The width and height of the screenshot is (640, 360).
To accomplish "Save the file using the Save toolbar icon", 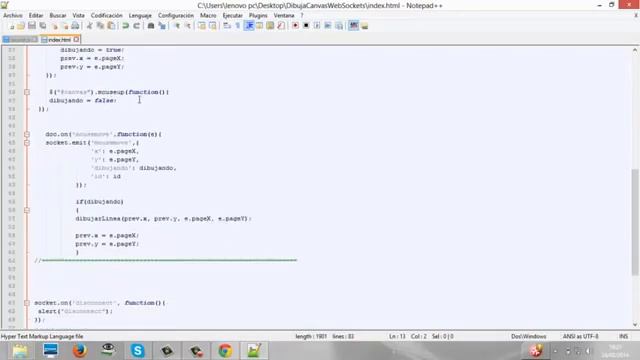I will click(x=31, y=26).
